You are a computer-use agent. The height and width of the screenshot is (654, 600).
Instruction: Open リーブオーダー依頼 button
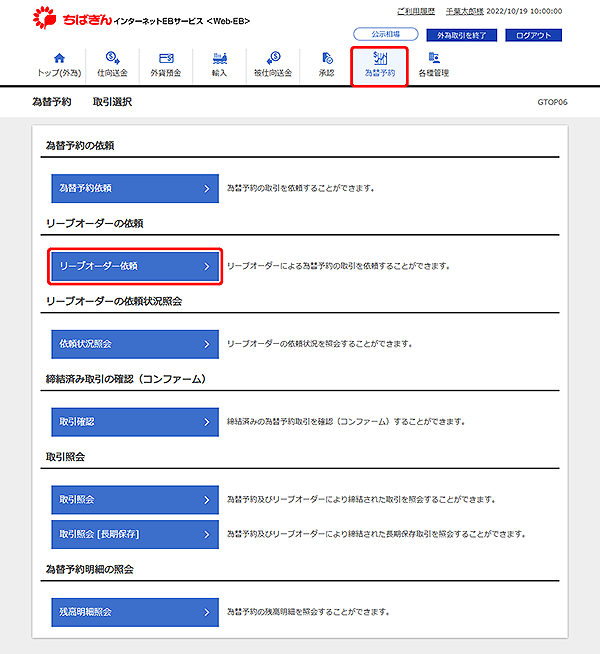(x=135, y=266)
